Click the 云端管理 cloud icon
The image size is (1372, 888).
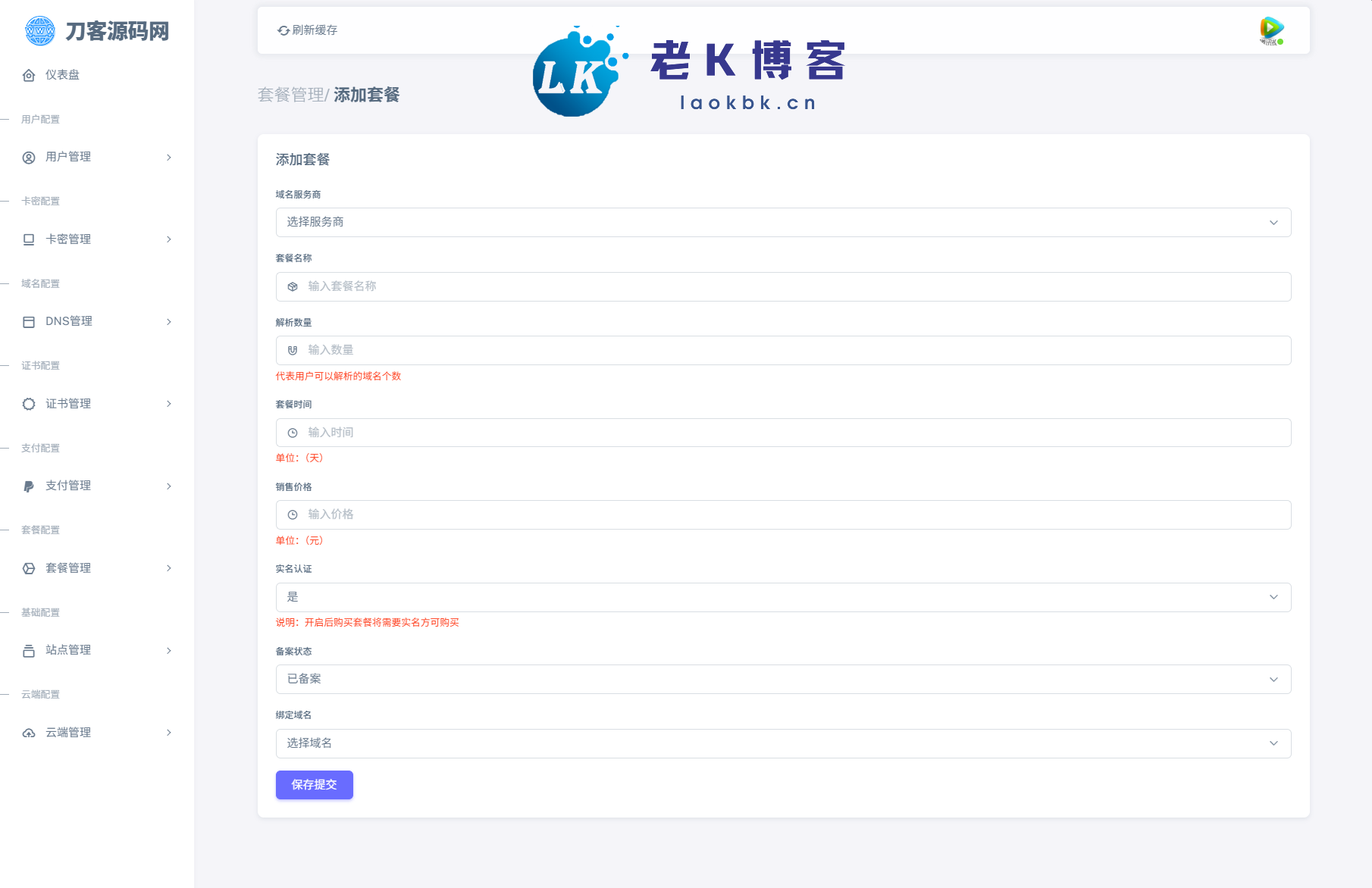29,733
